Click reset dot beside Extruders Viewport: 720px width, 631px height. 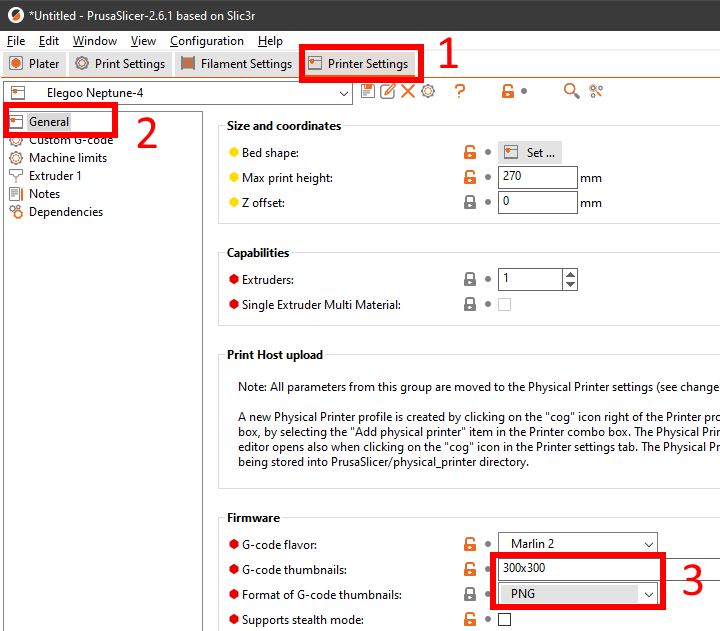tap(488, 279)
